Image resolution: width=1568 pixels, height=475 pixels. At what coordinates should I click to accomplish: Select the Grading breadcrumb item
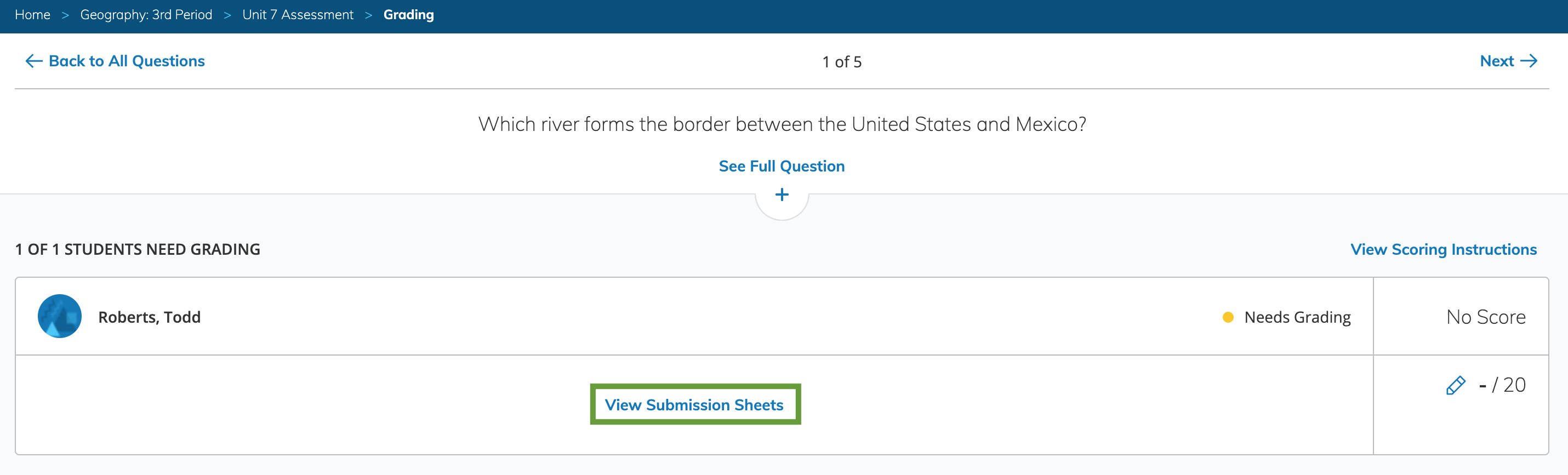click(408, 15)
